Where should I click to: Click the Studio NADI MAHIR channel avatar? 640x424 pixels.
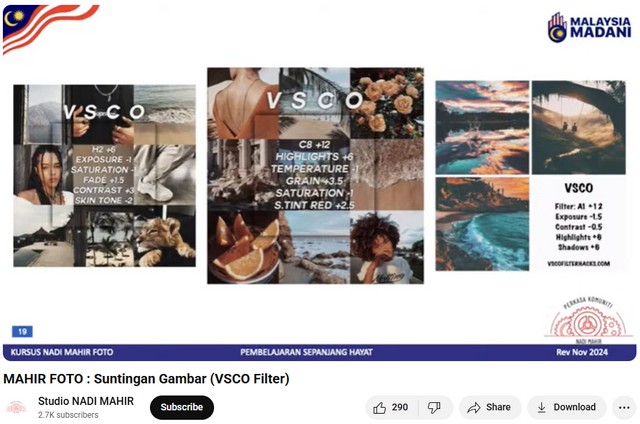[16, 407]
